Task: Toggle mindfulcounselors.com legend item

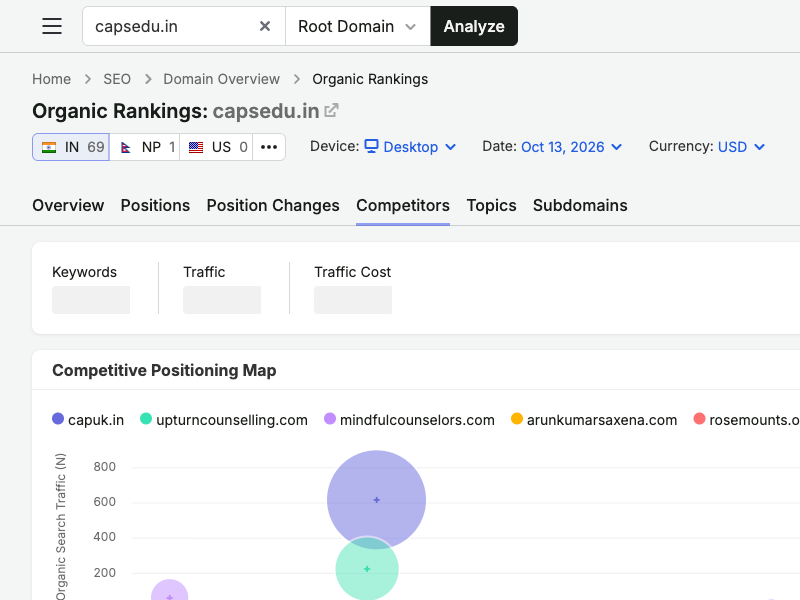Action: (410, 420)
